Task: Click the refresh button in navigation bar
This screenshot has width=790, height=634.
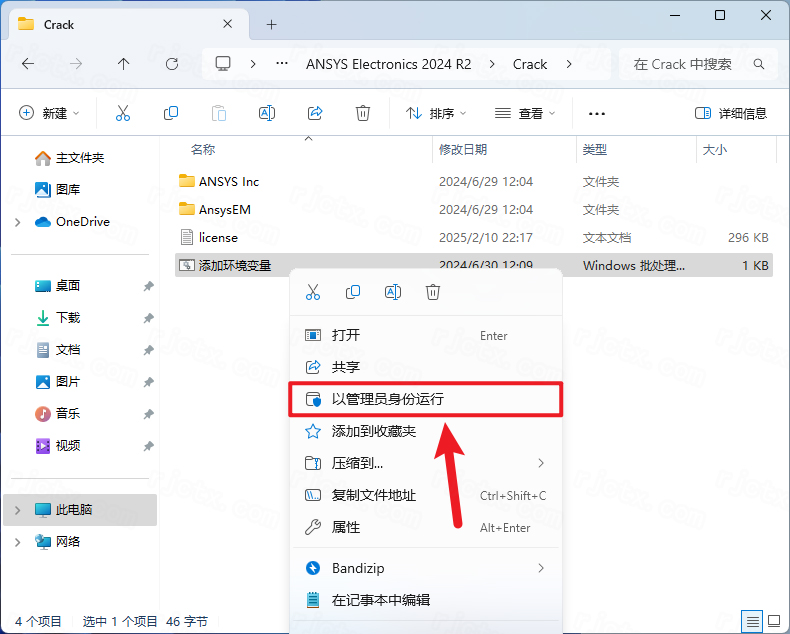Action: click(172, 64)
